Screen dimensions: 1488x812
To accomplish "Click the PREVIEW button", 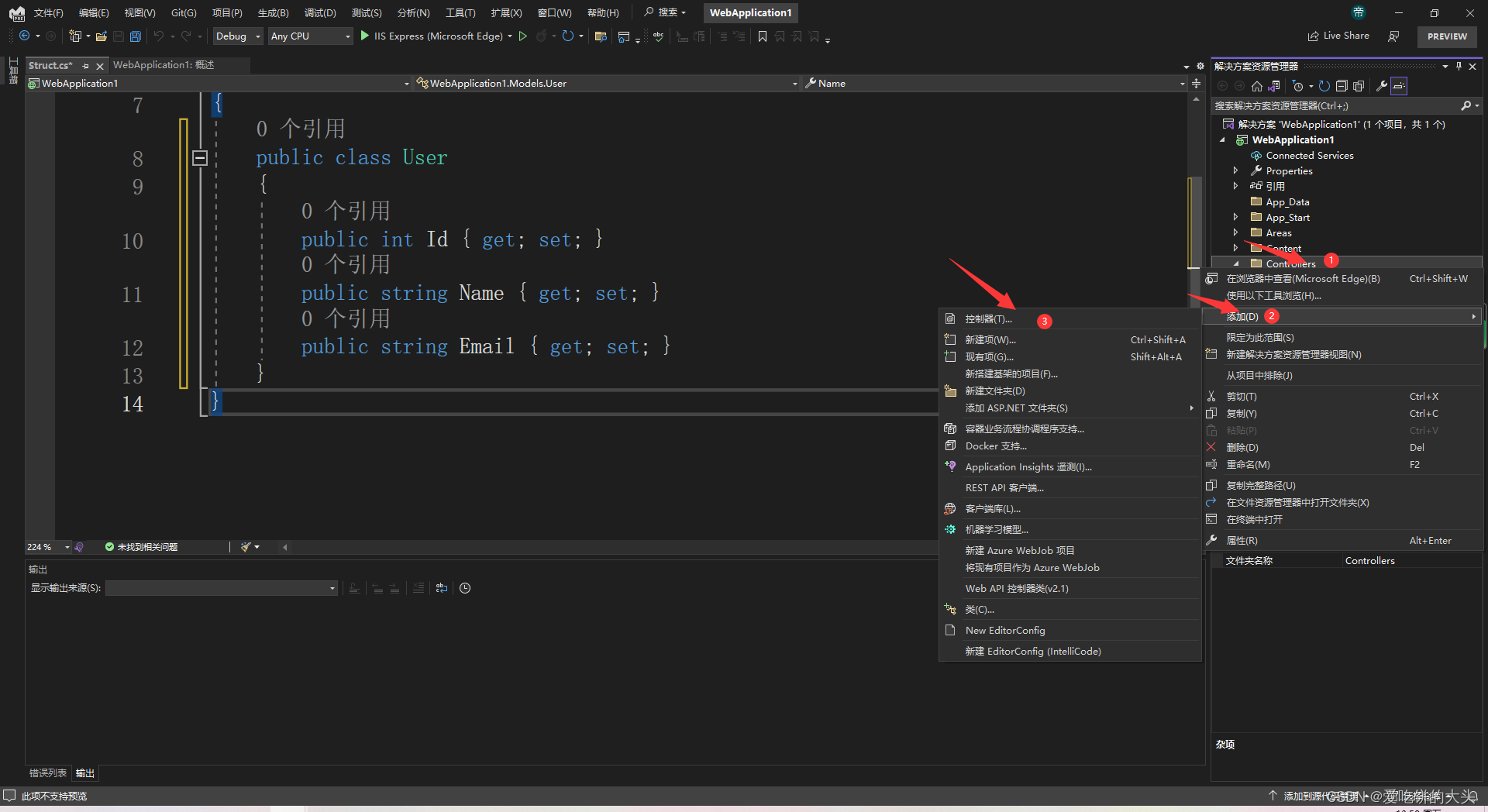I will coord(1447,36).
